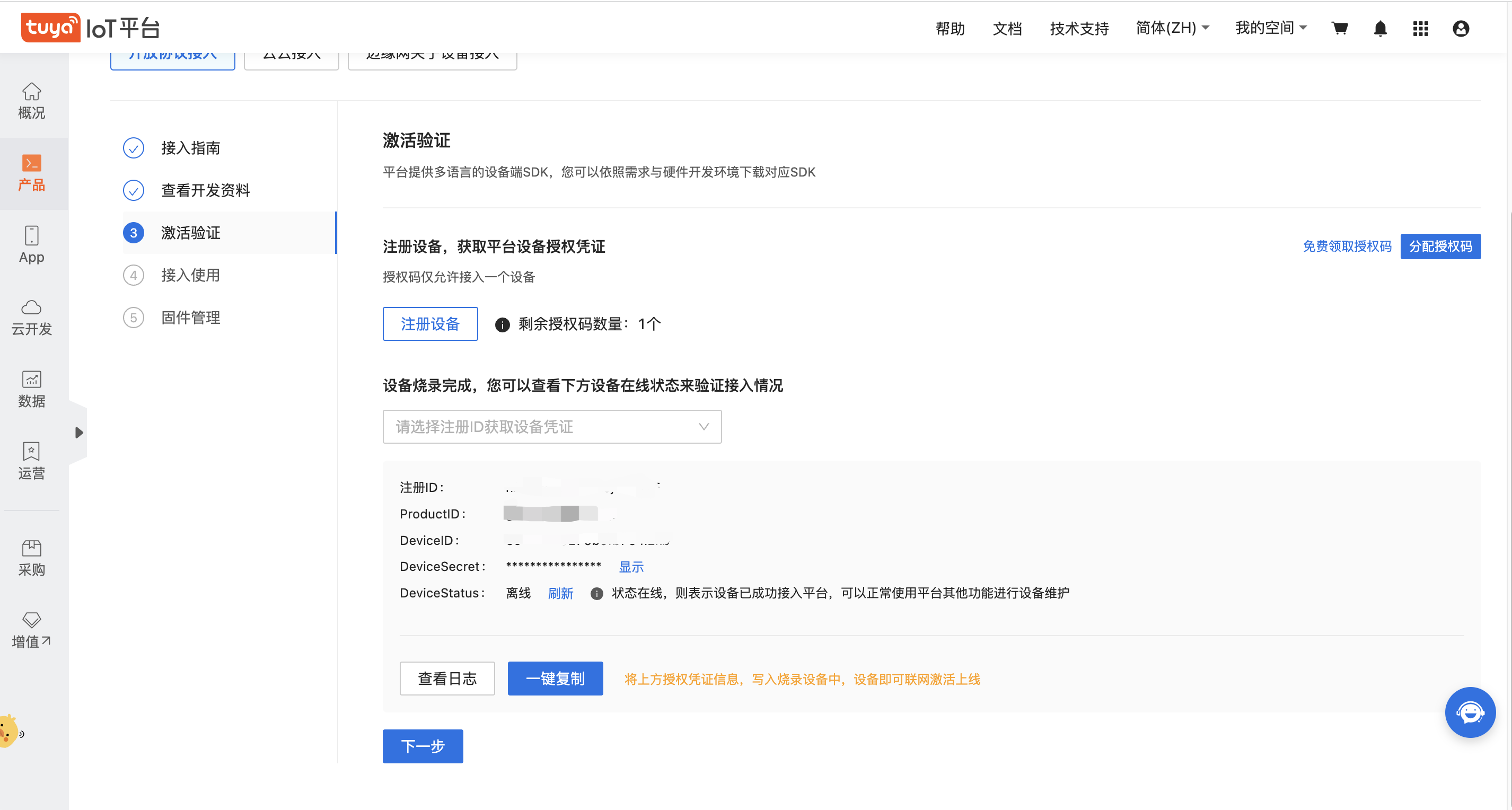Click the shopping cart icon
1512x810 pixels.
tap(1339, 28)
